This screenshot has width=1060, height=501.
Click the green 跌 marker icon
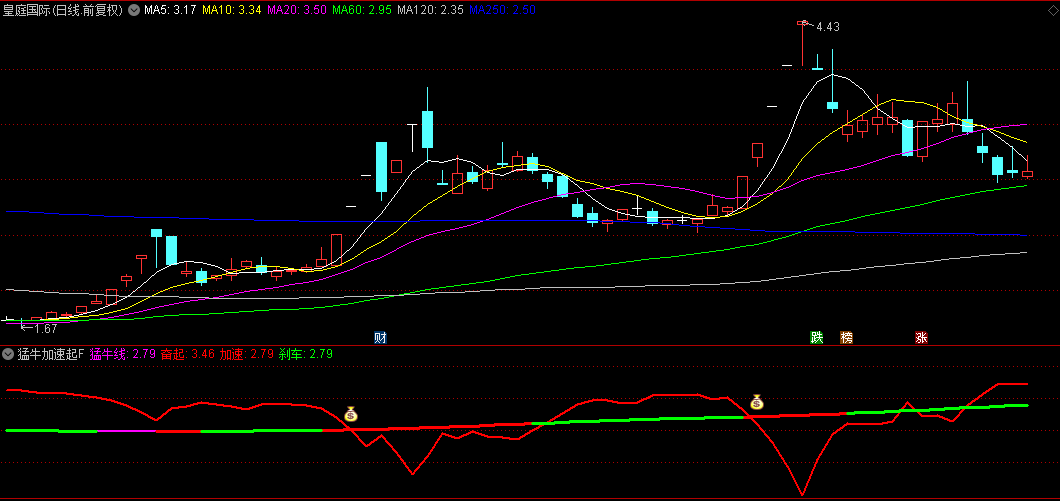tap(817, 337)
